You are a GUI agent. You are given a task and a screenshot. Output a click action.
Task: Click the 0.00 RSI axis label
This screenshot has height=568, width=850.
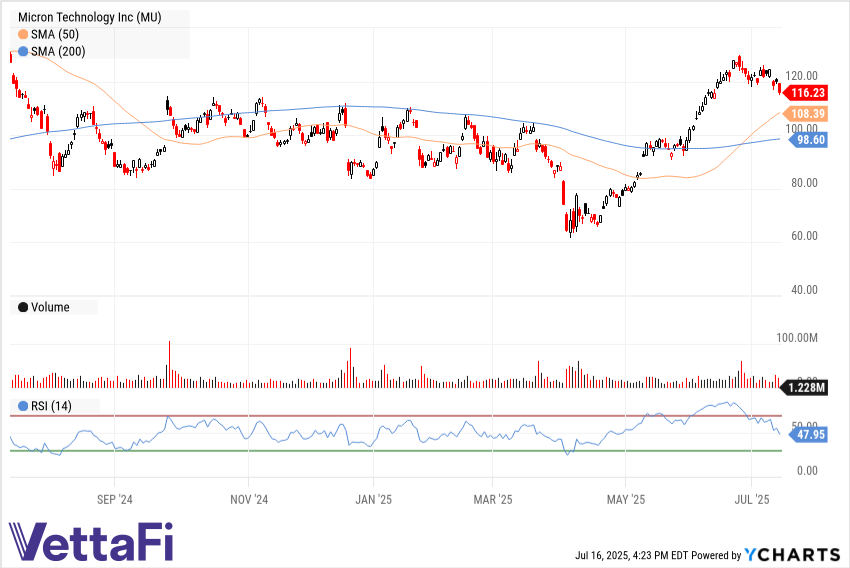point(807,470)
